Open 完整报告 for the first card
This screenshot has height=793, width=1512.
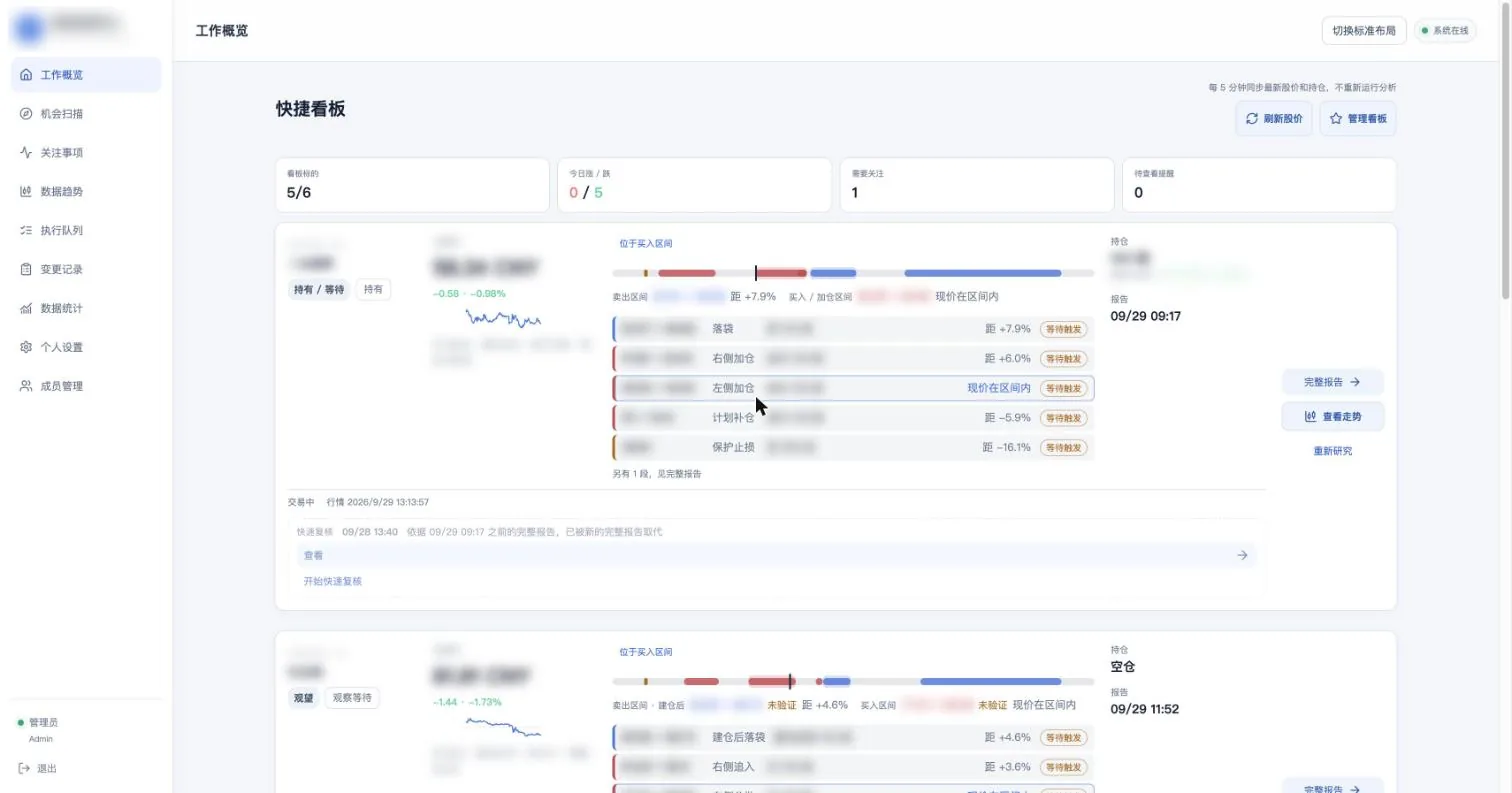pyautogui.click(x=1333, y=382)
